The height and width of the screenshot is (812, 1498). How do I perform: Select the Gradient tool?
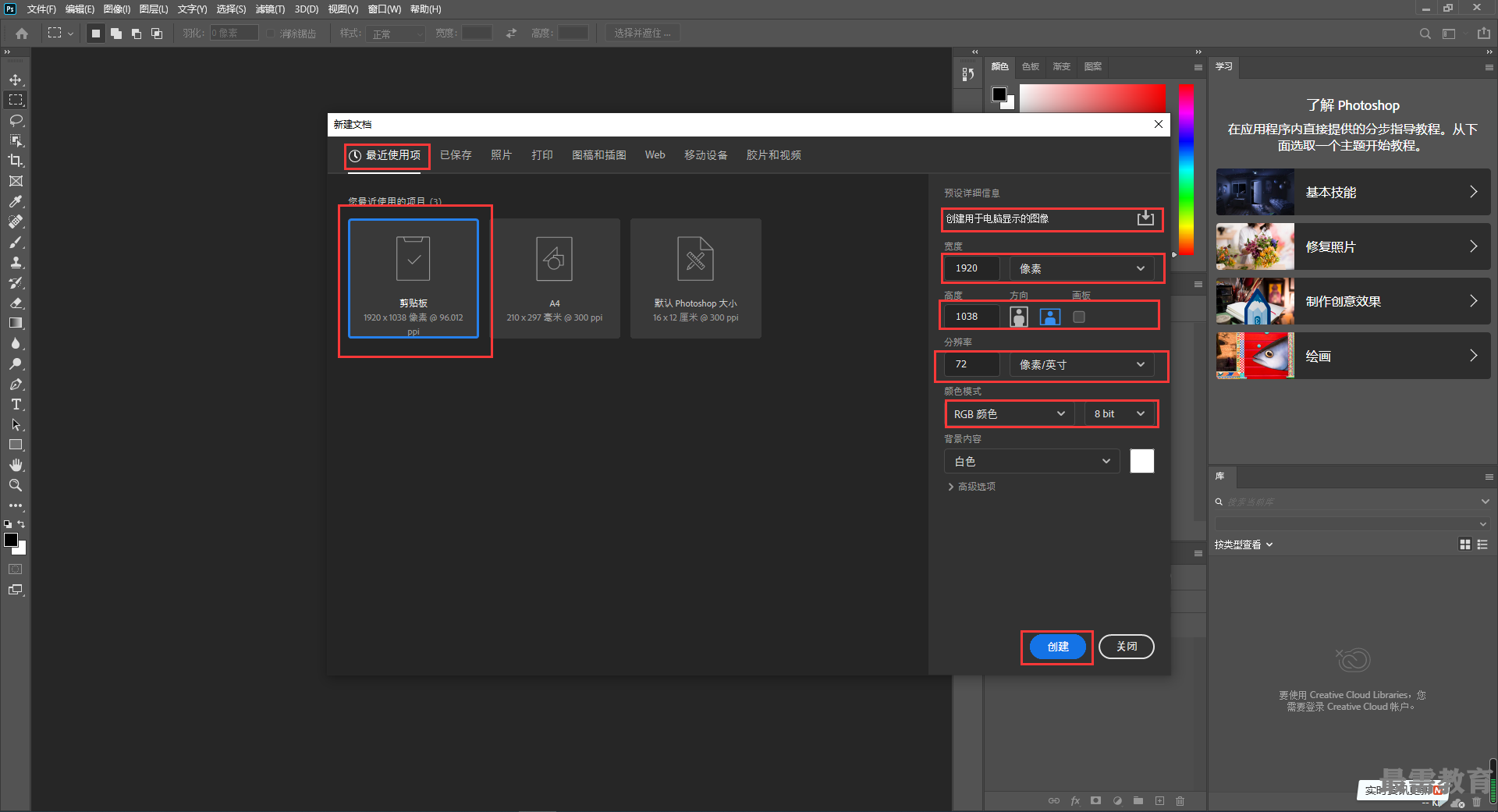tap(16, 323)
